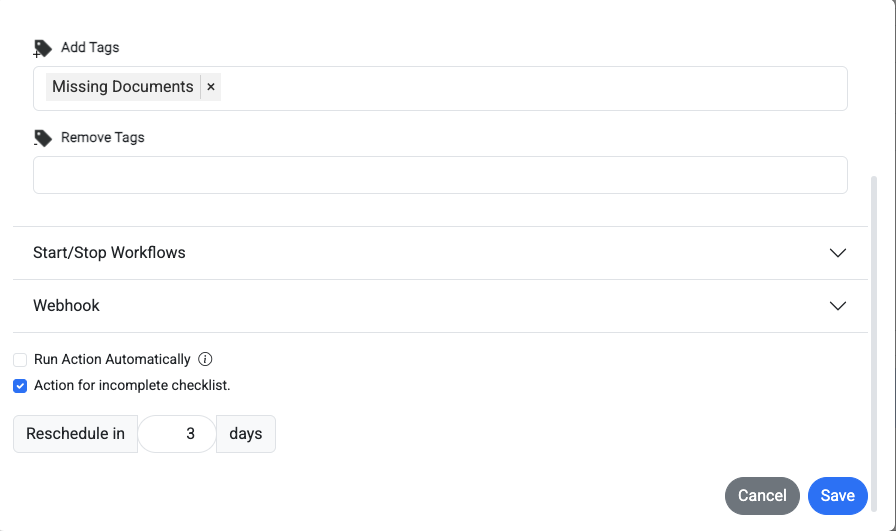Click the Missing Documents tag chip
This screenshot has height=531, width=896.
tap(123, 87)
